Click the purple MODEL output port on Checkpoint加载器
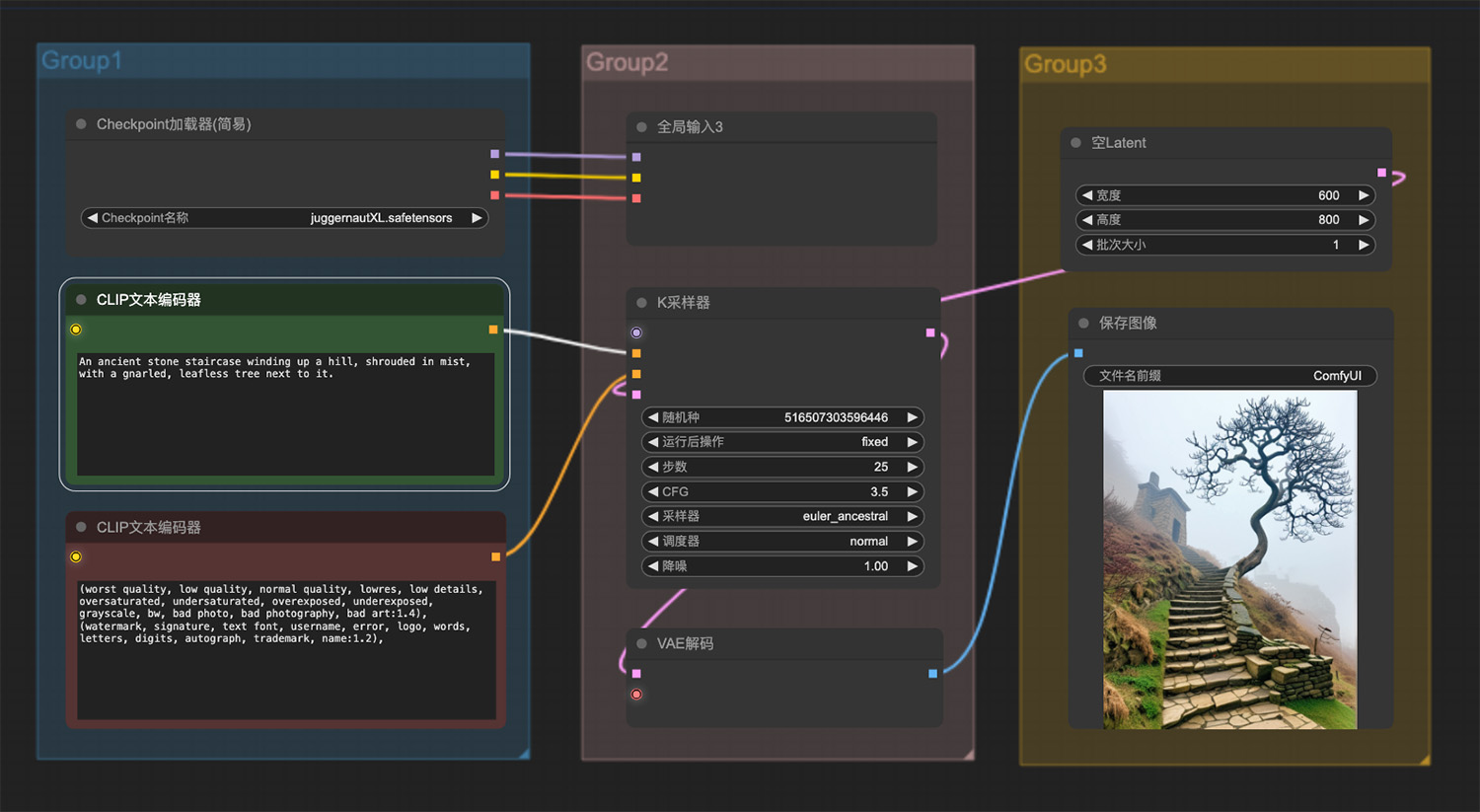The image size is (1480, 812). click(494, 154)
